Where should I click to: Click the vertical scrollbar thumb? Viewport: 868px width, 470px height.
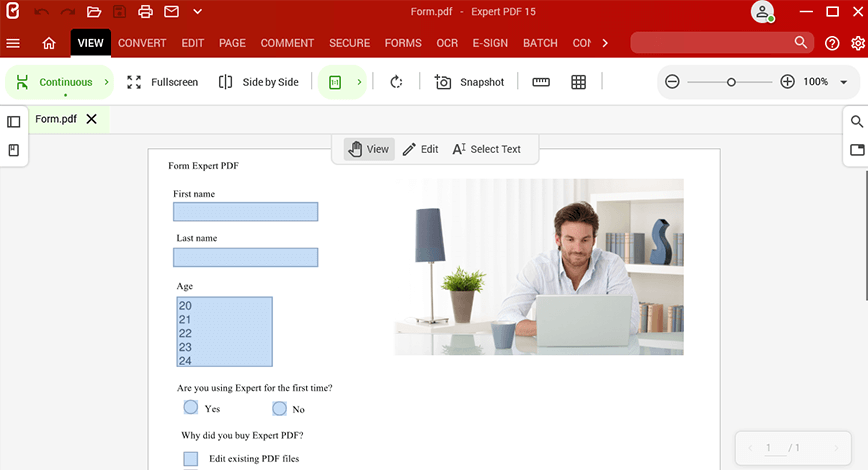866,236
